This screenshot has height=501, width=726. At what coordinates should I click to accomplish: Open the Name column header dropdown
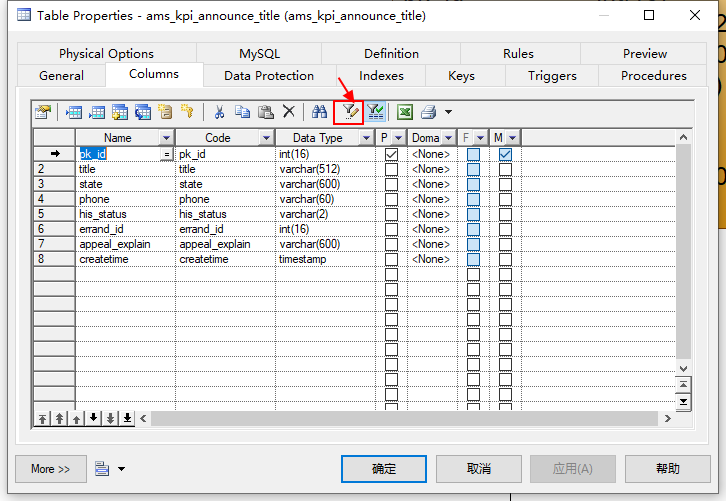tap(166, 138)
